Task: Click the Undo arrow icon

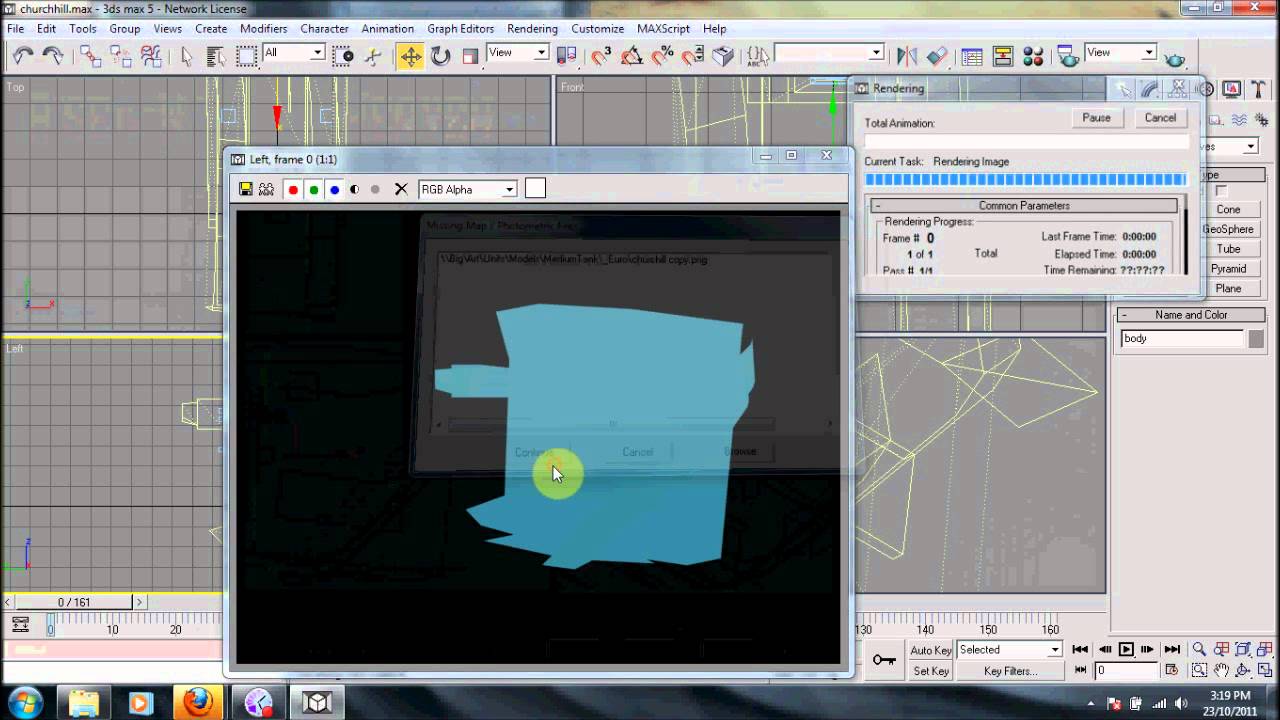Action: click(x=22, y=56)
